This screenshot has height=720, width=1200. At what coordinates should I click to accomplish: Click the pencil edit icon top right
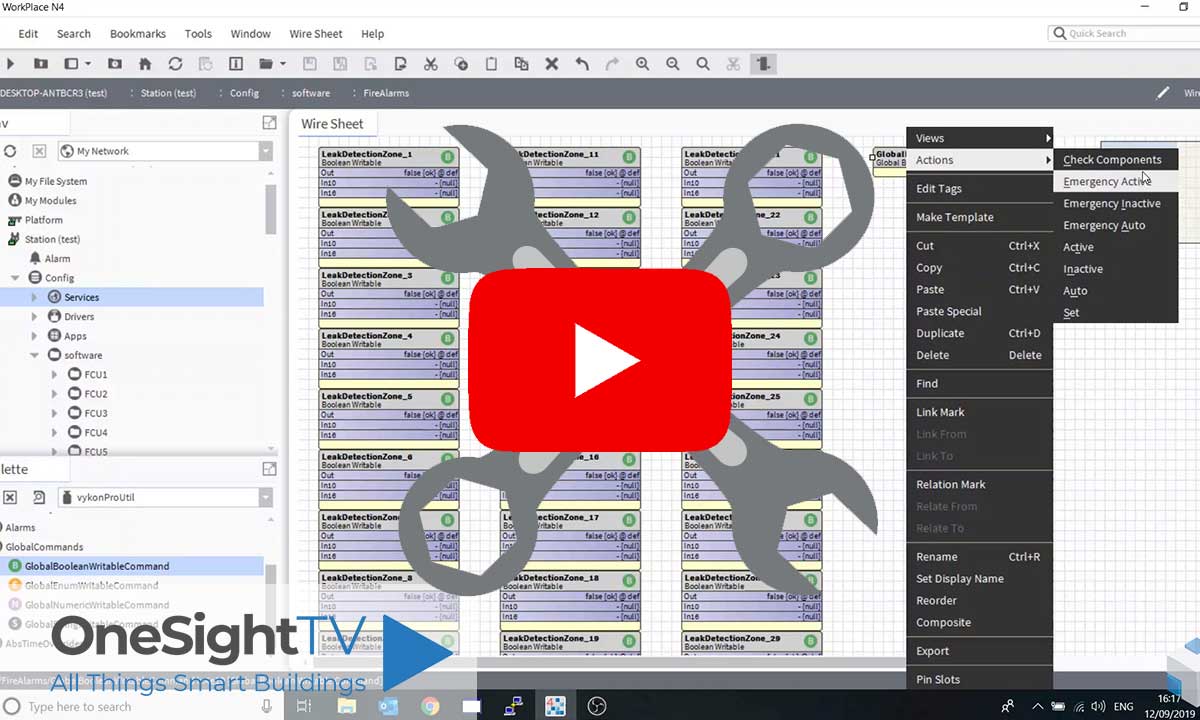coord(1163,92)
